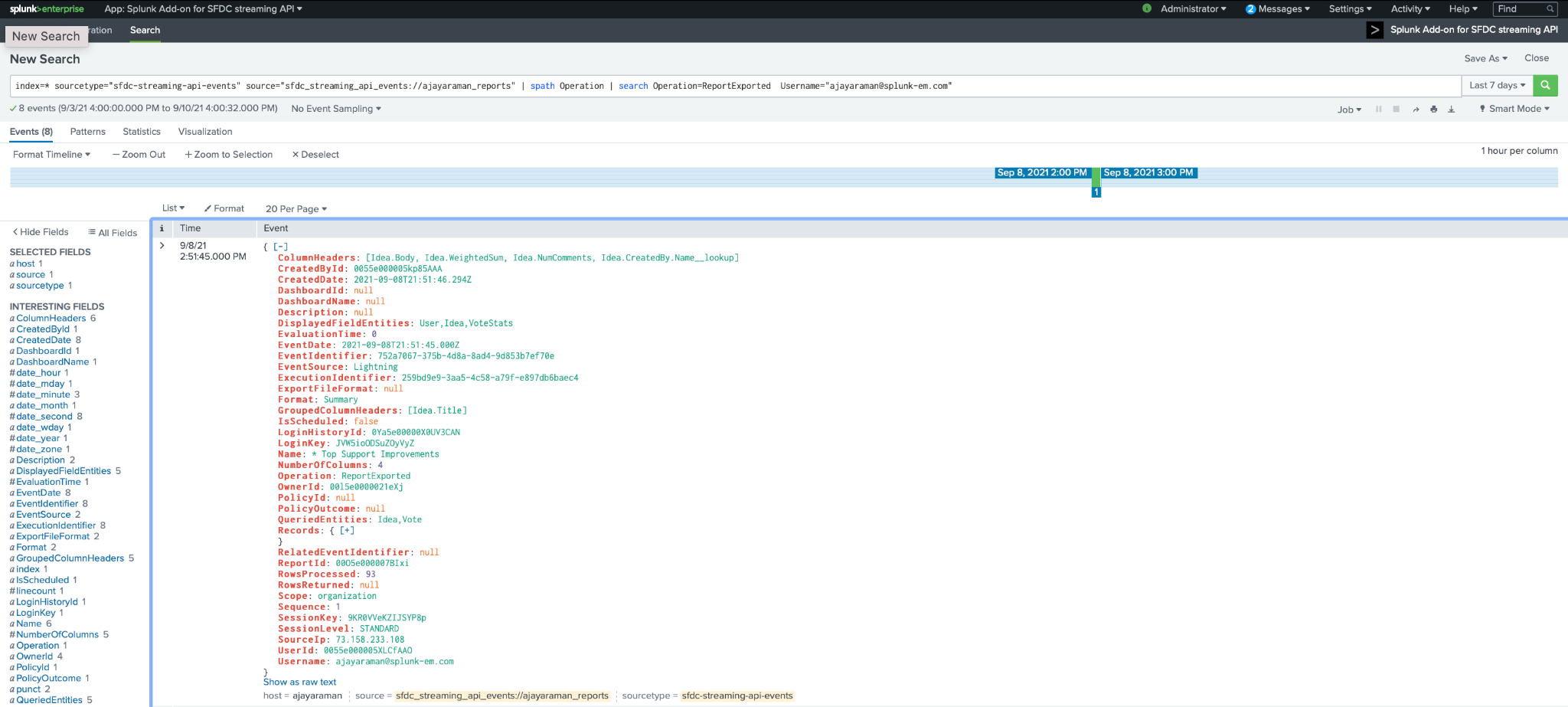Collapse the JSON event with [-]
The width and height of the screenshot is (1568, 707).
coord(281,247)
